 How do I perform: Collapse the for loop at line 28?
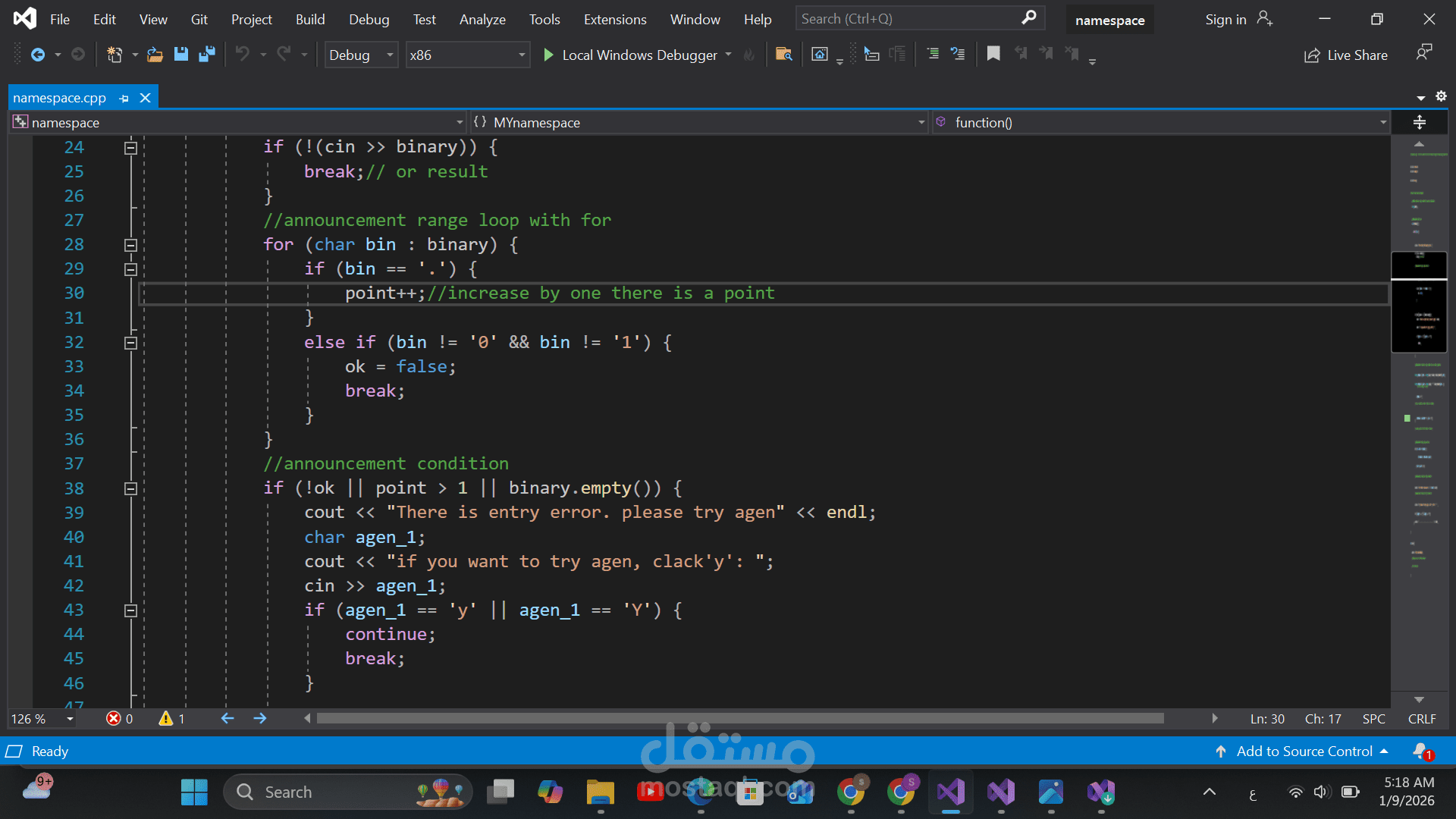point(130,245)
